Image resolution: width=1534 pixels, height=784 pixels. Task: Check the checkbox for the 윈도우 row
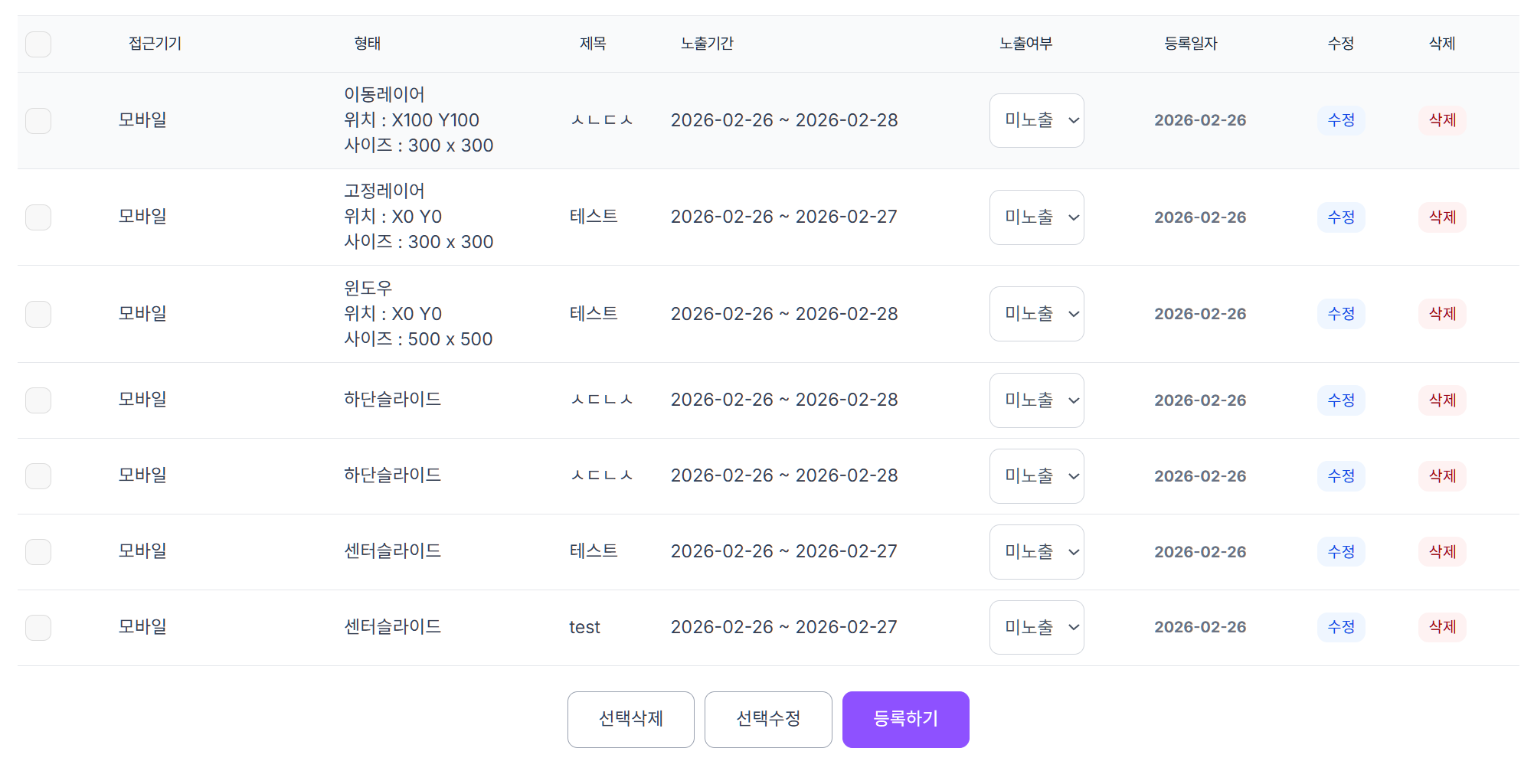coord(38,313)
